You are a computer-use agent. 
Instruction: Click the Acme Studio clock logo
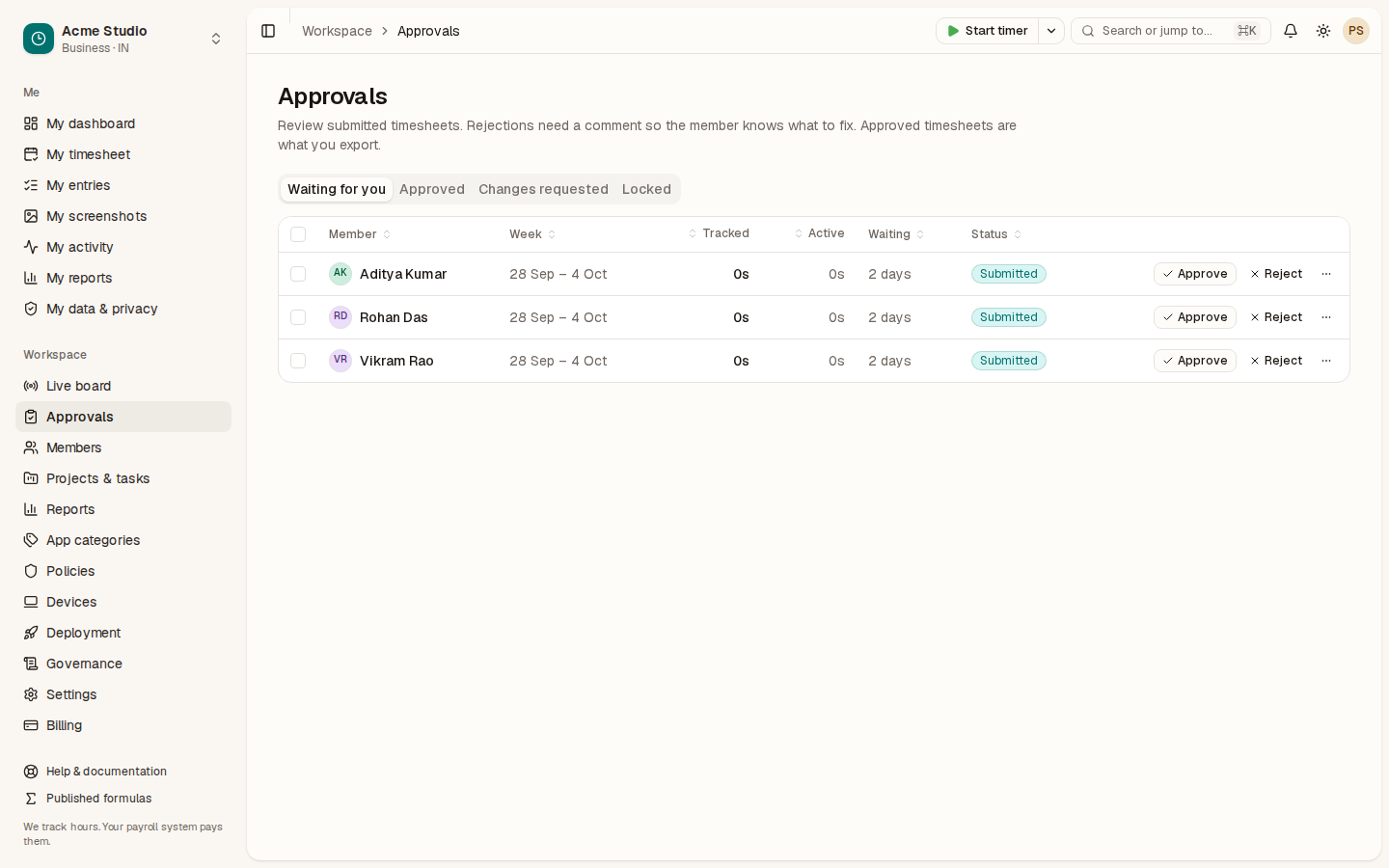39,39
